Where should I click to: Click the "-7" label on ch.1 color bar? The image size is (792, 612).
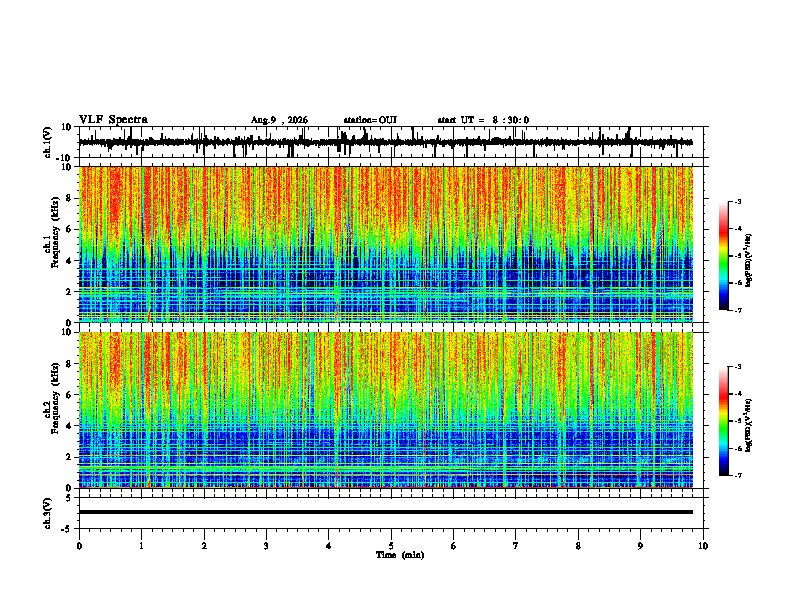click(x=737, y=310)
